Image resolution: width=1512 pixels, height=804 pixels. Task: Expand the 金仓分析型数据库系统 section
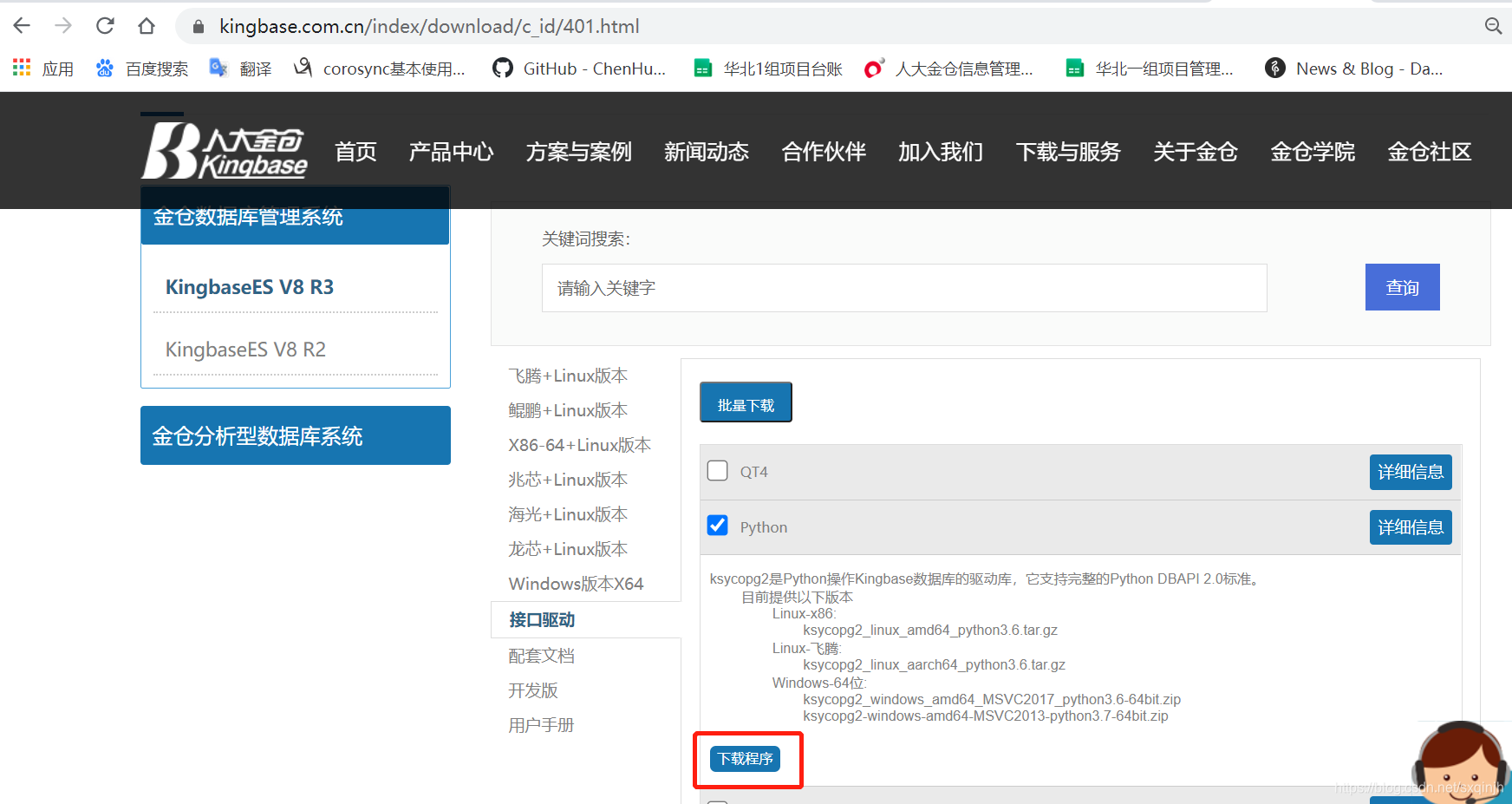pyautogui.click(x=295, y=435)
